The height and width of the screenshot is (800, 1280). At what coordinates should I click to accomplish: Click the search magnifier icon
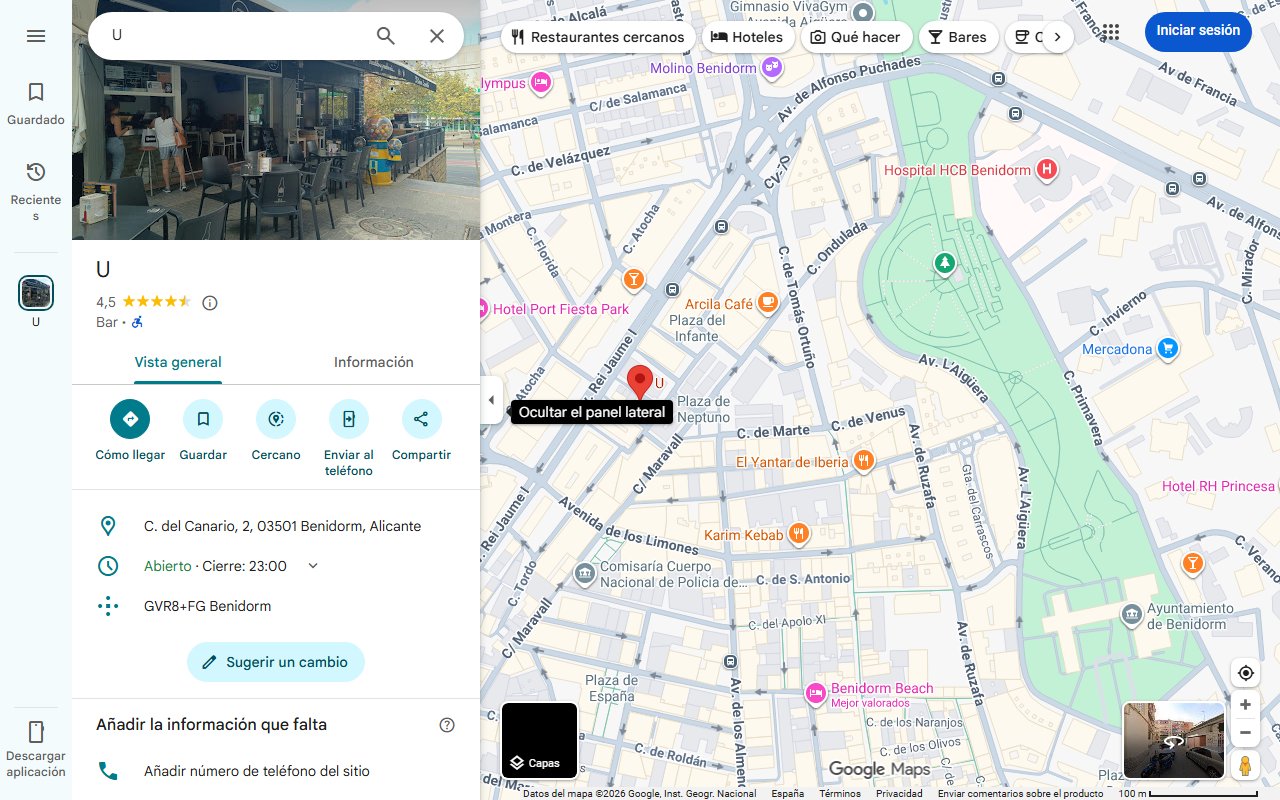pos(386,36)
